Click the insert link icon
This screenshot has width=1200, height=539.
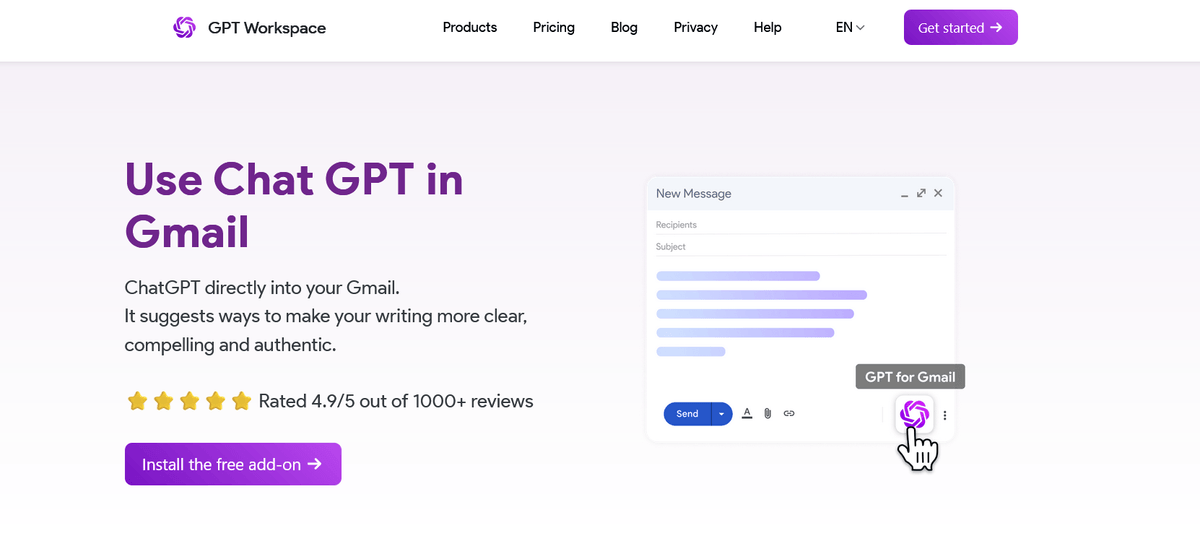point(789,413)
